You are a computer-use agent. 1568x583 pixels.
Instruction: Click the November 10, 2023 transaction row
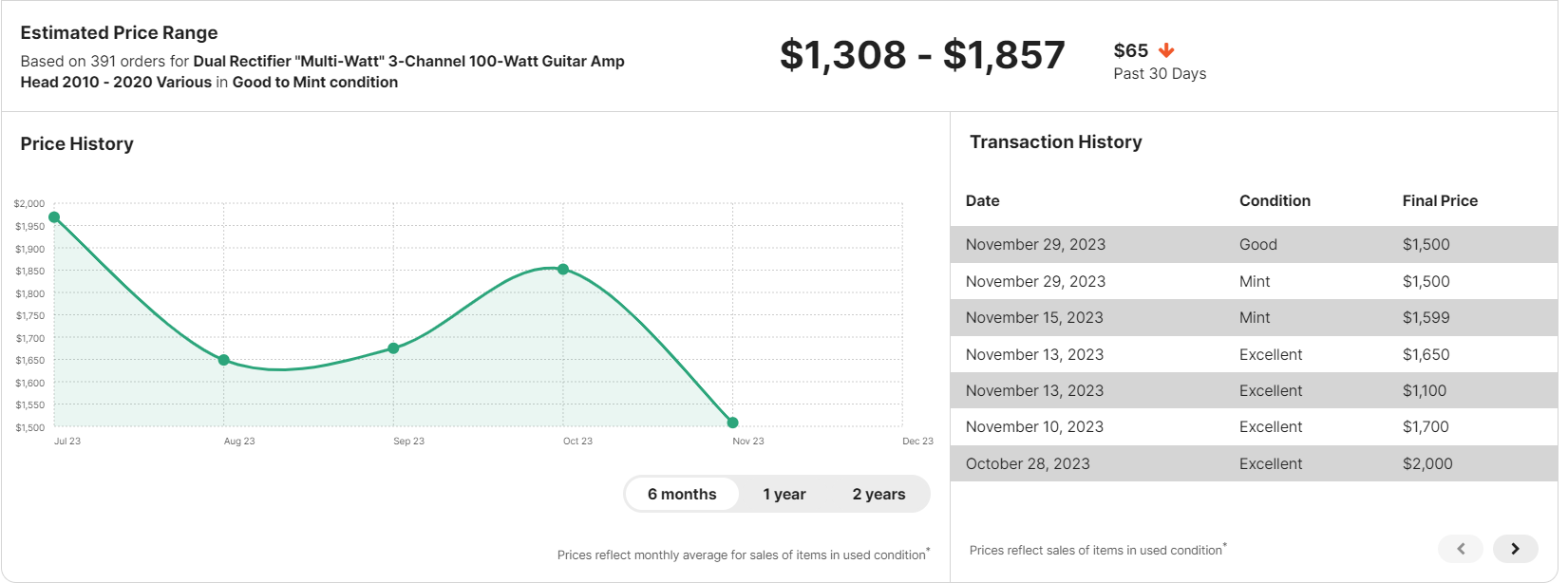(x=1254, y=426)
